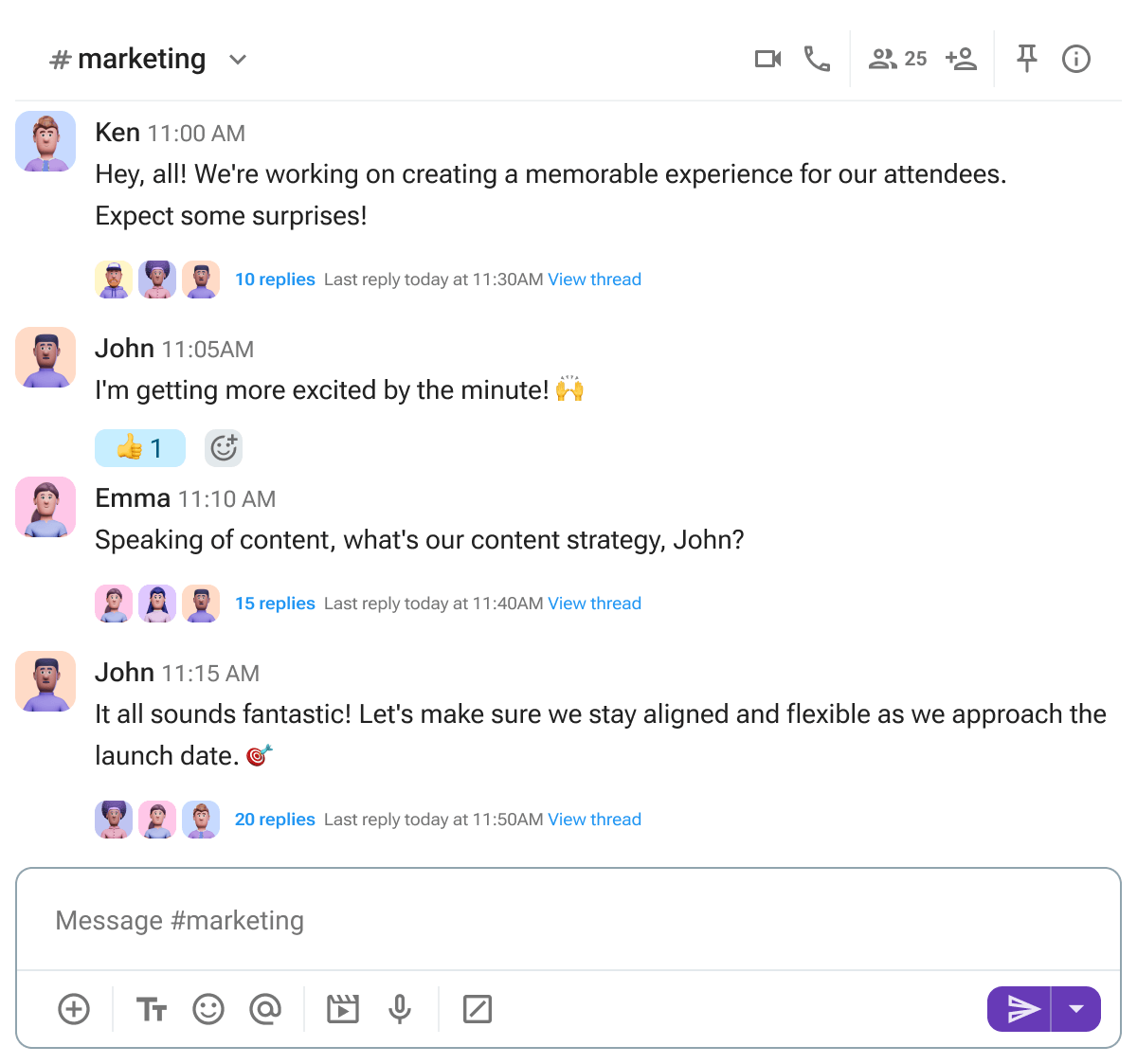View the 25 channel members
The image size is (1137, 1064).
tap(895, 58)
